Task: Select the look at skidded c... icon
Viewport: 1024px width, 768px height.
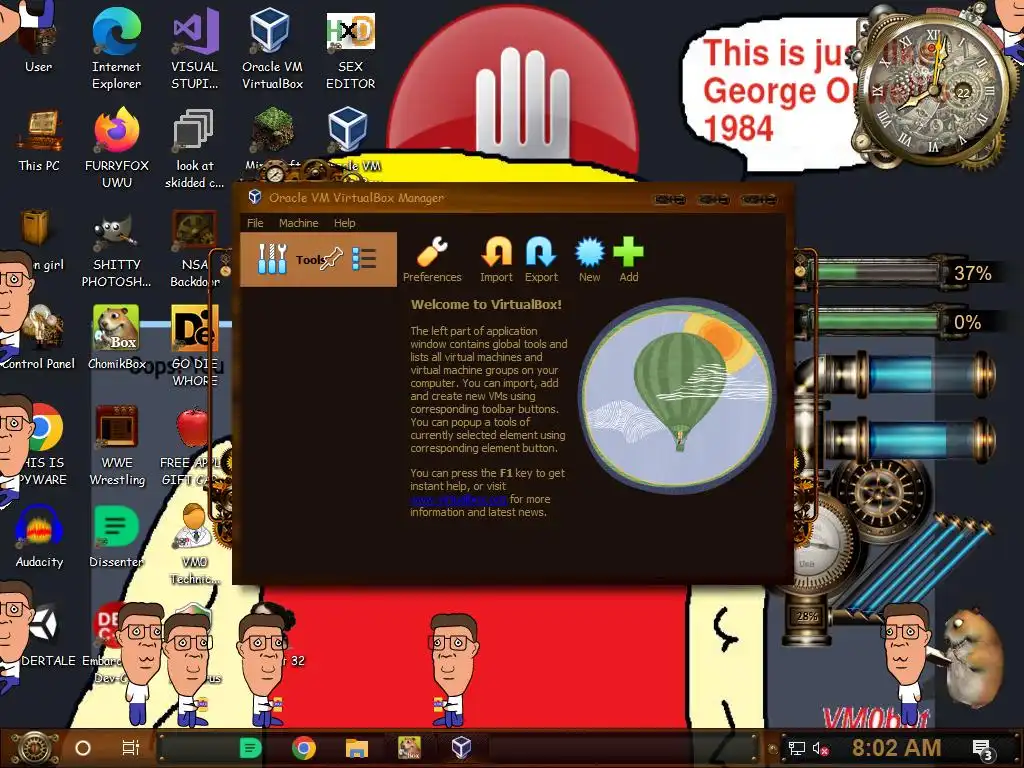Action: (x=194, y=148)
